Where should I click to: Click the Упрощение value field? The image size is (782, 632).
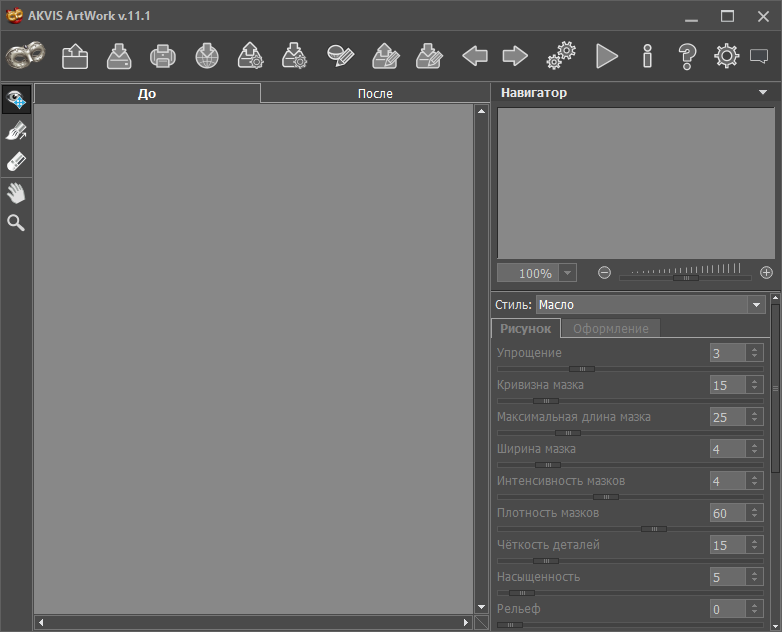coord(728,353)
